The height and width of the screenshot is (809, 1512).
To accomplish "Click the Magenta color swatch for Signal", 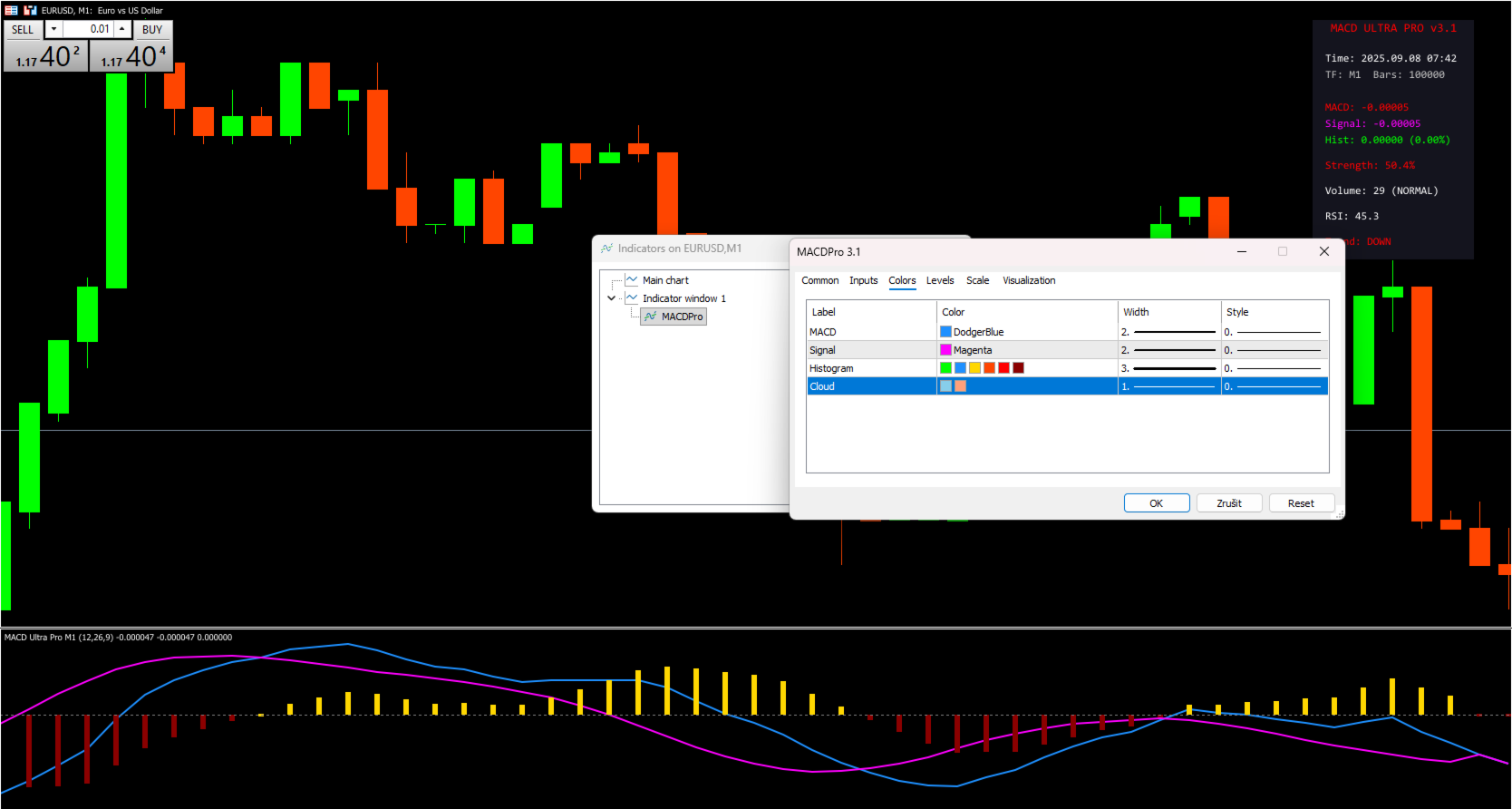I will point(945,350).
